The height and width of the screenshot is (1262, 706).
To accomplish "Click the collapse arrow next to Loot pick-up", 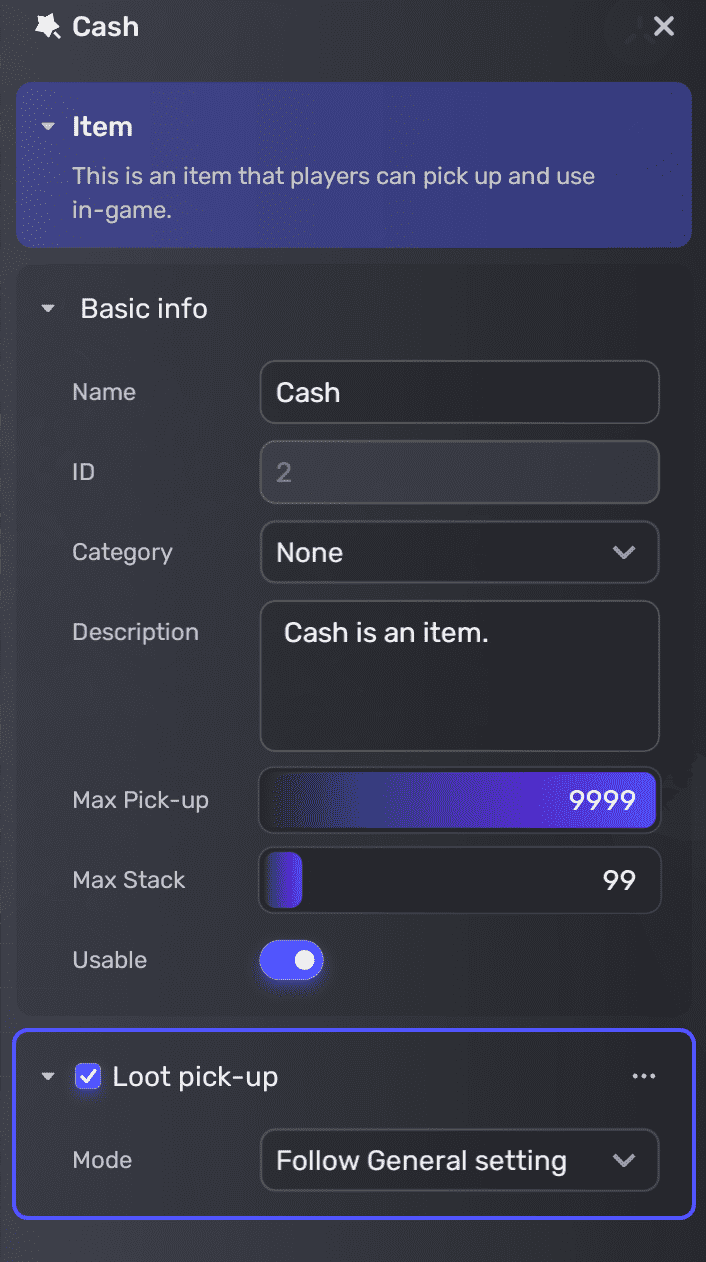I will click(x=47, y=1076).
